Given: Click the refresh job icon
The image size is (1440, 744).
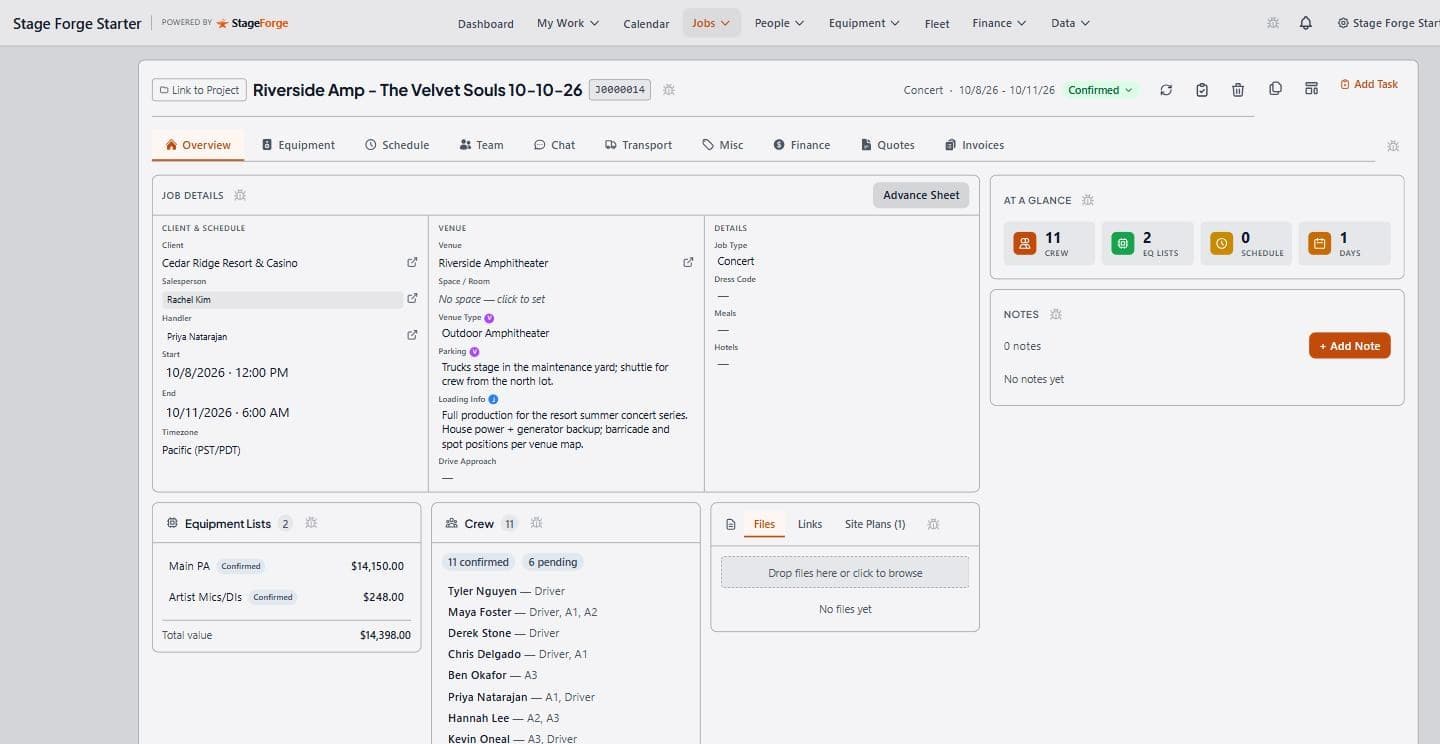Looking at the screenshot, I should click(x=1166, y=90).
